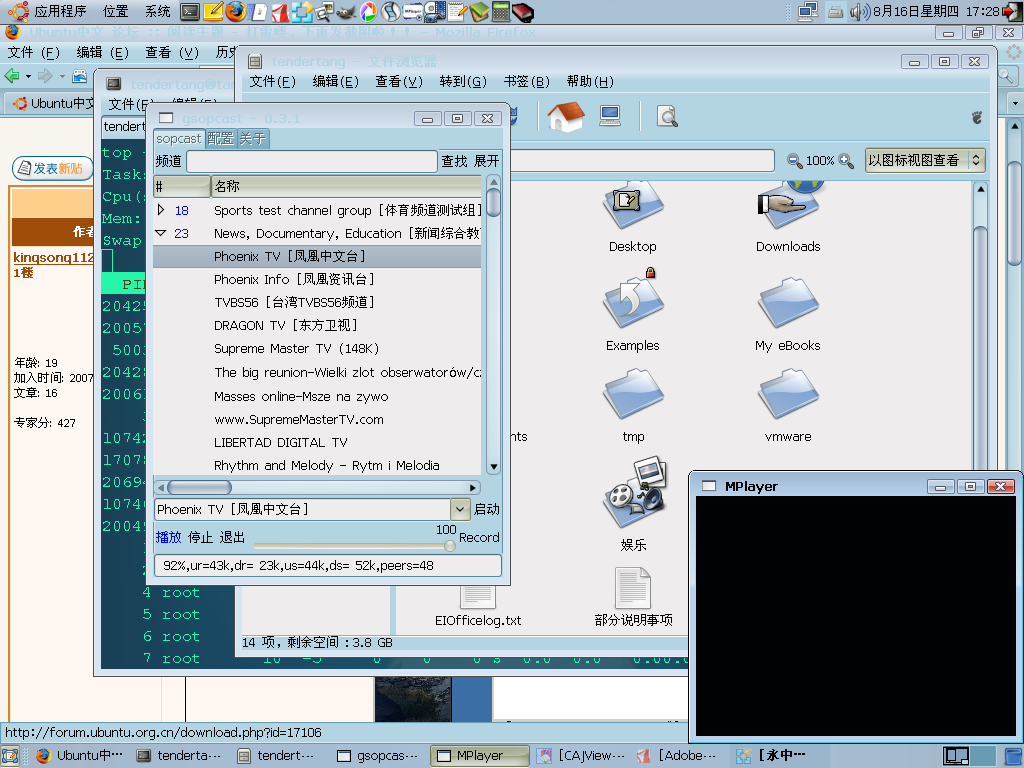Click Firefox back arrow button
This screenshot has height=768, width=1024.
click(x=12, y=76)
